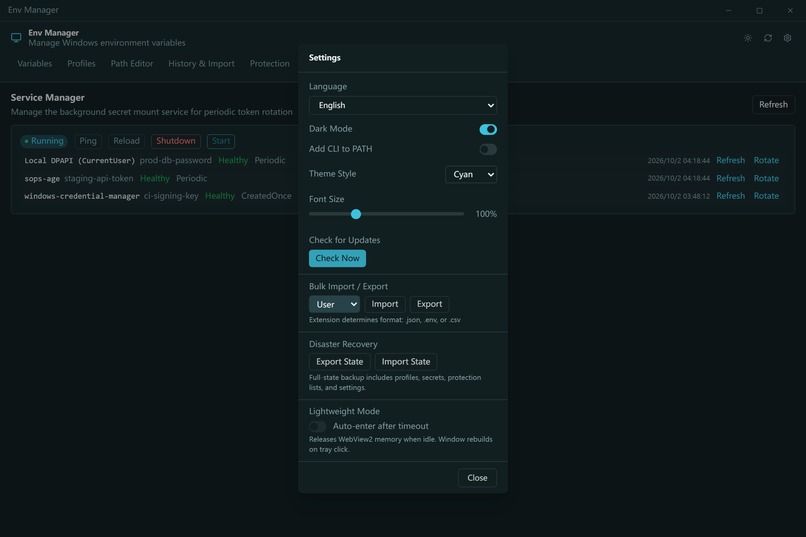Viewport: 806px width, 537px height.
Task: Click Rotate link for ci-signing-key row
Action: pos(766,196)
